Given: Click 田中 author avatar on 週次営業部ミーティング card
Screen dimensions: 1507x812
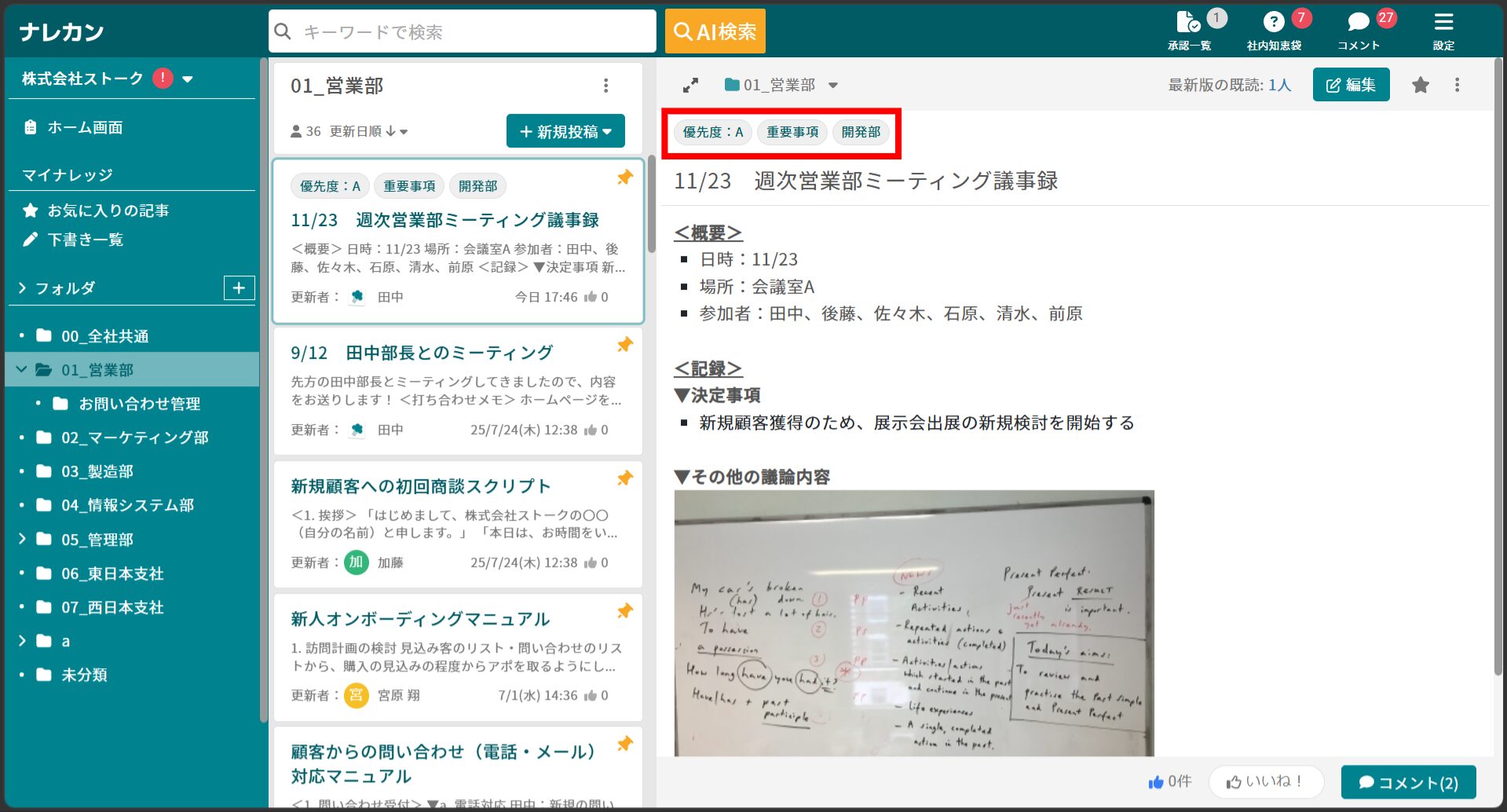Looking at the screenshot, I should tap(357, 298).
